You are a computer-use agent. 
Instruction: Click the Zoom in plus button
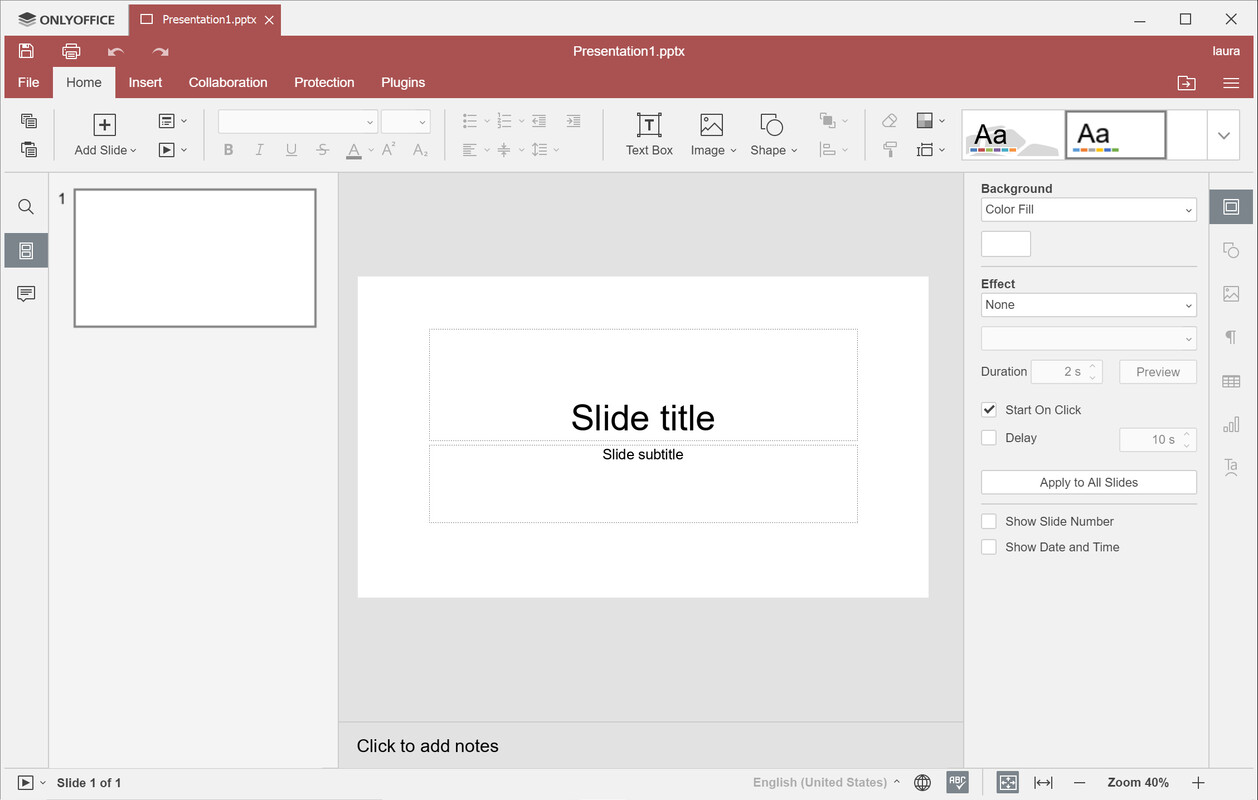[1198, 782]
